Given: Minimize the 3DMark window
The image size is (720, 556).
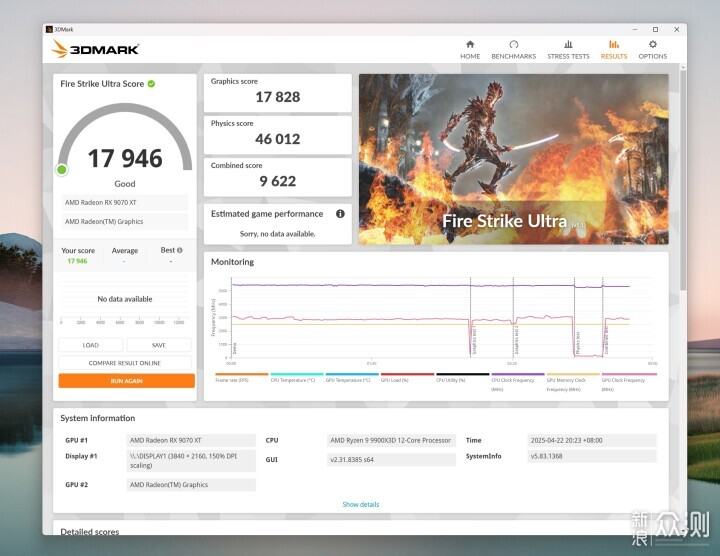Looking at the screenshot, I should (x=635, y=29).
